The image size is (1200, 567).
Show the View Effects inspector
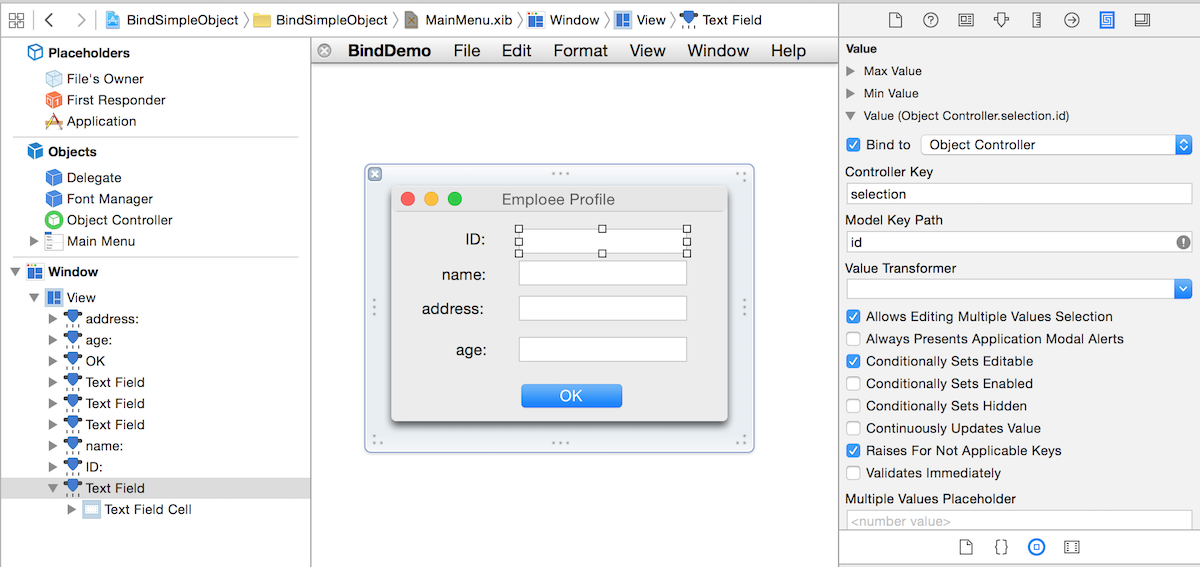(x=1142, y=19)
